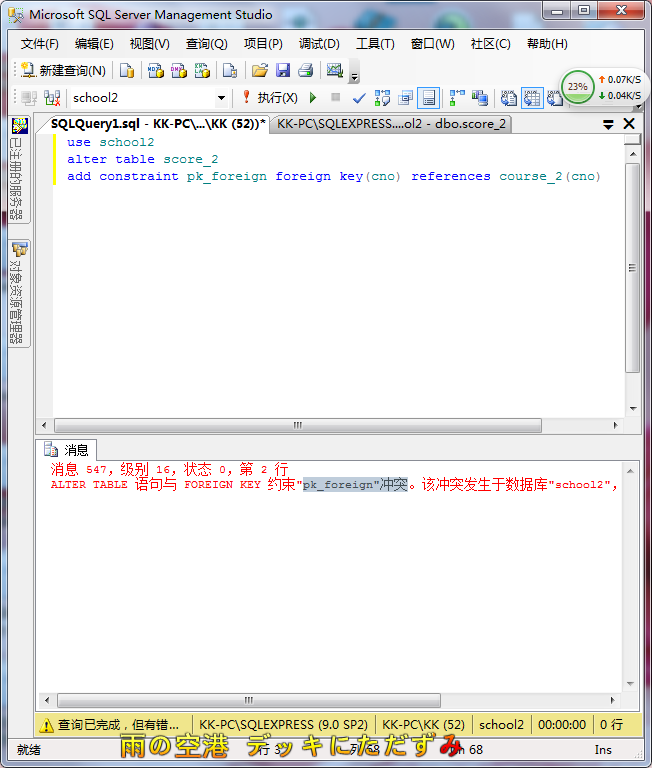The width and height of the screenshot is (652, 768).
Task: Click the Open File folder icon
Action: [260, 71]
